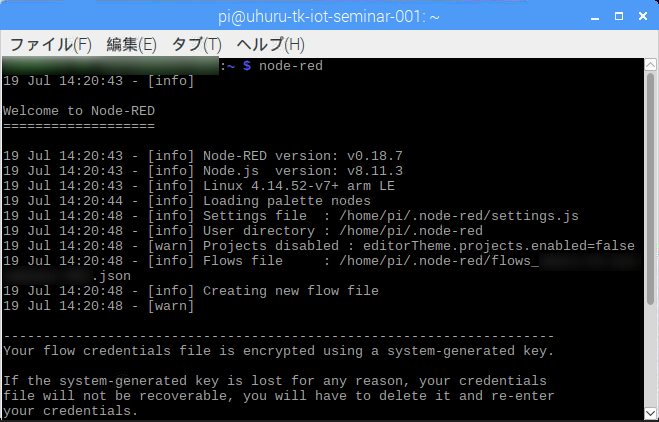Open the 編集(E) menu

point(131,44)
